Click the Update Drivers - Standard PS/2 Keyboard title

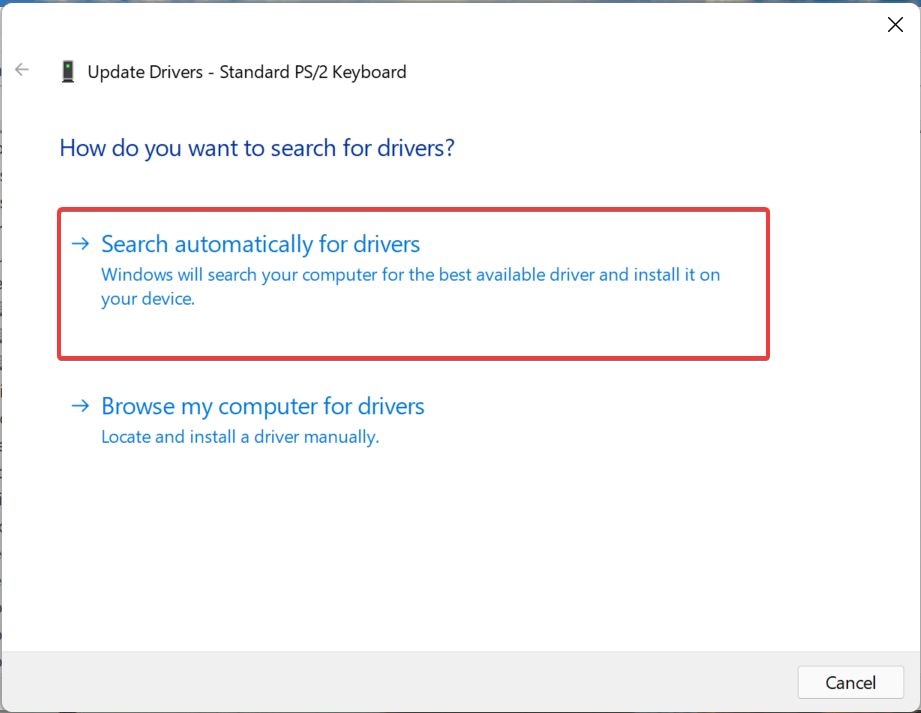point(246,71)
